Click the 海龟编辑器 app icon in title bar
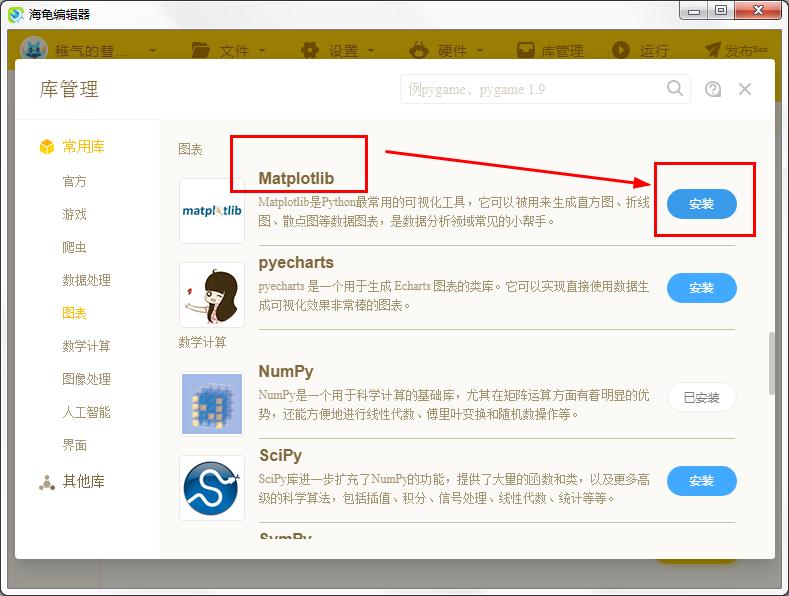This screenshot has width=789, height=596. click(x=16, y=15)
